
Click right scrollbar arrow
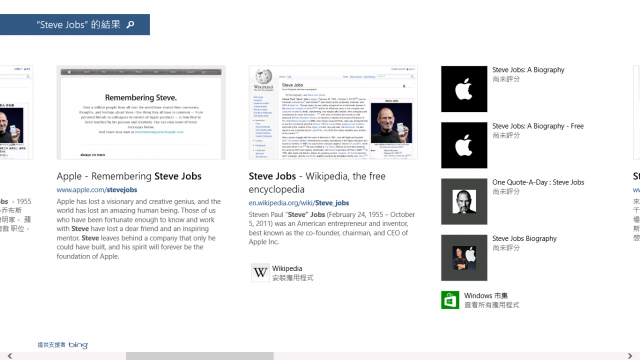tap(630, 356)
